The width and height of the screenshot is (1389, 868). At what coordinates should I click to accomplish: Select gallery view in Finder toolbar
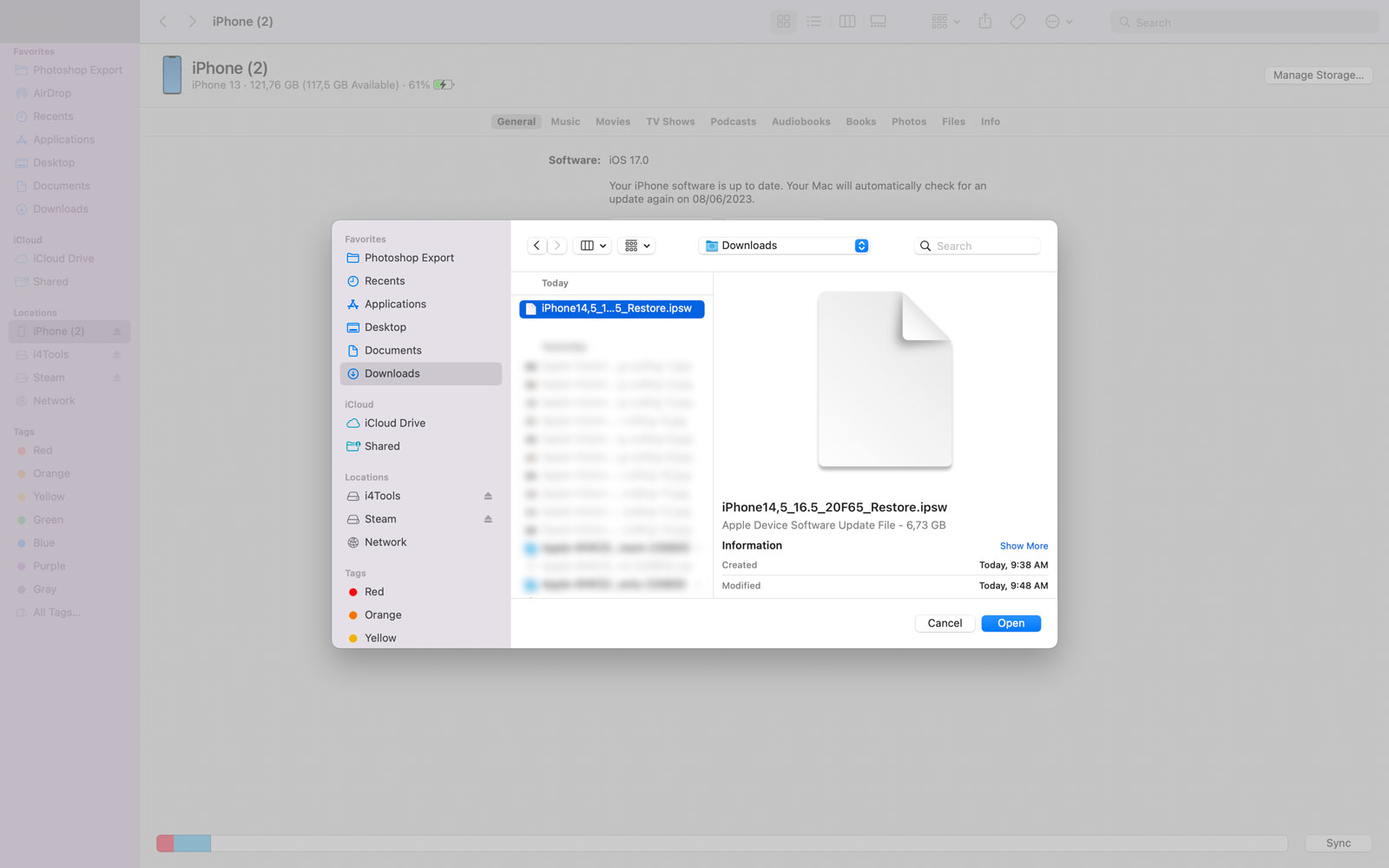point(879,22)
